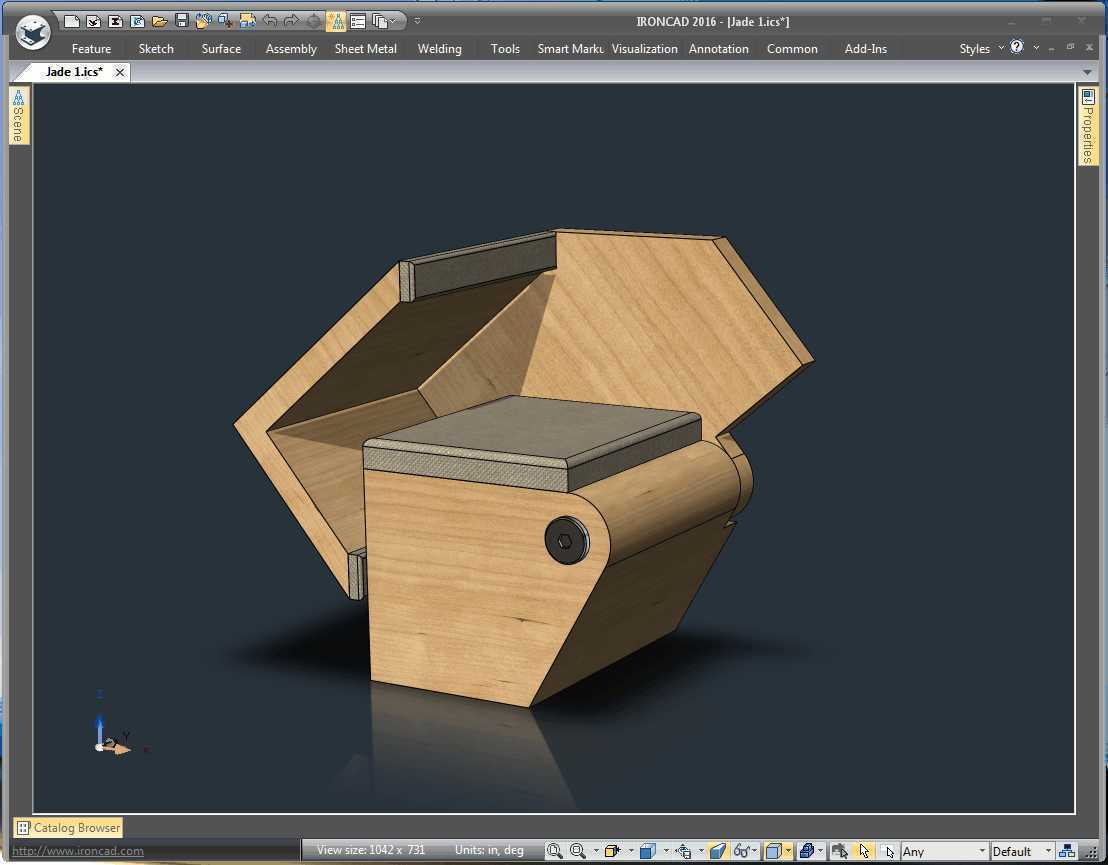Screen dimensions: 1108x865
Task: Open the window switch dropdown in the top toolbar
Action: click(x=384, y=21)
